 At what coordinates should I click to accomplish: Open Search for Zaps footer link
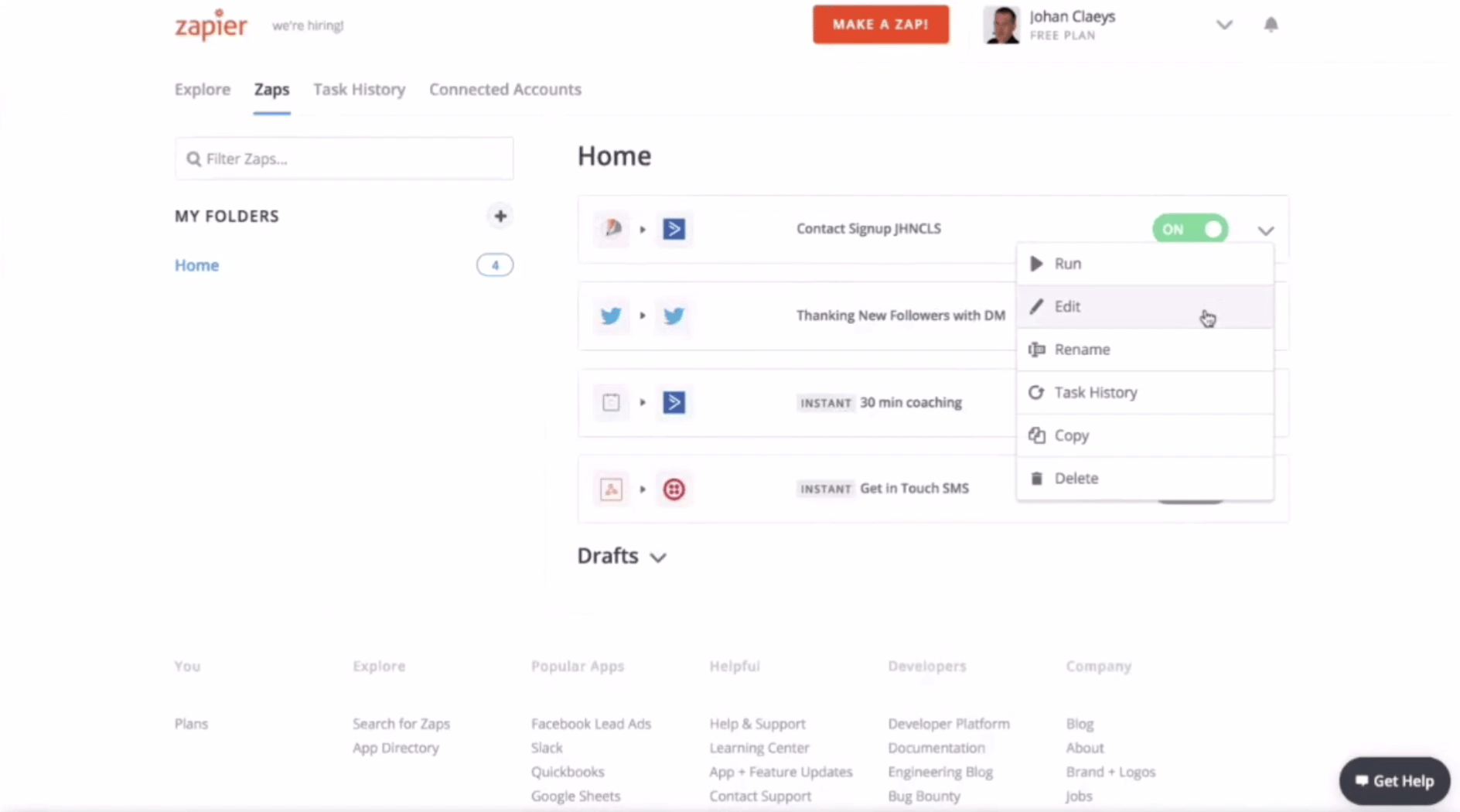[x=401, y=724]
